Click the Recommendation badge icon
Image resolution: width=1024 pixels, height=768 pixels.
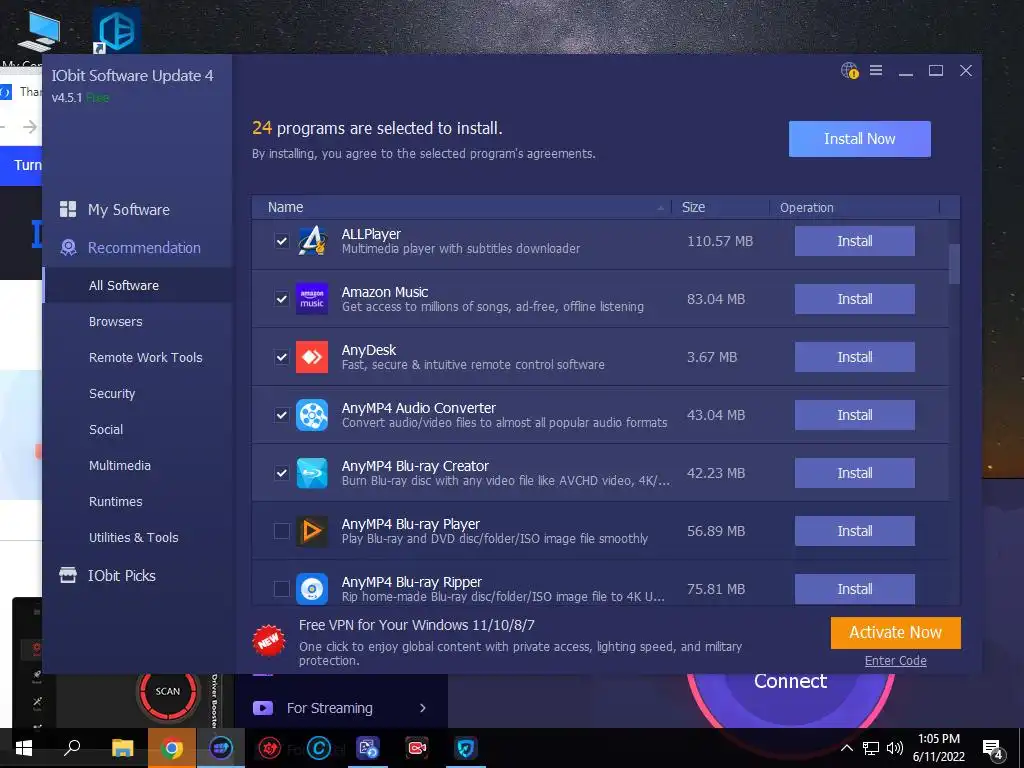point(68,247)
